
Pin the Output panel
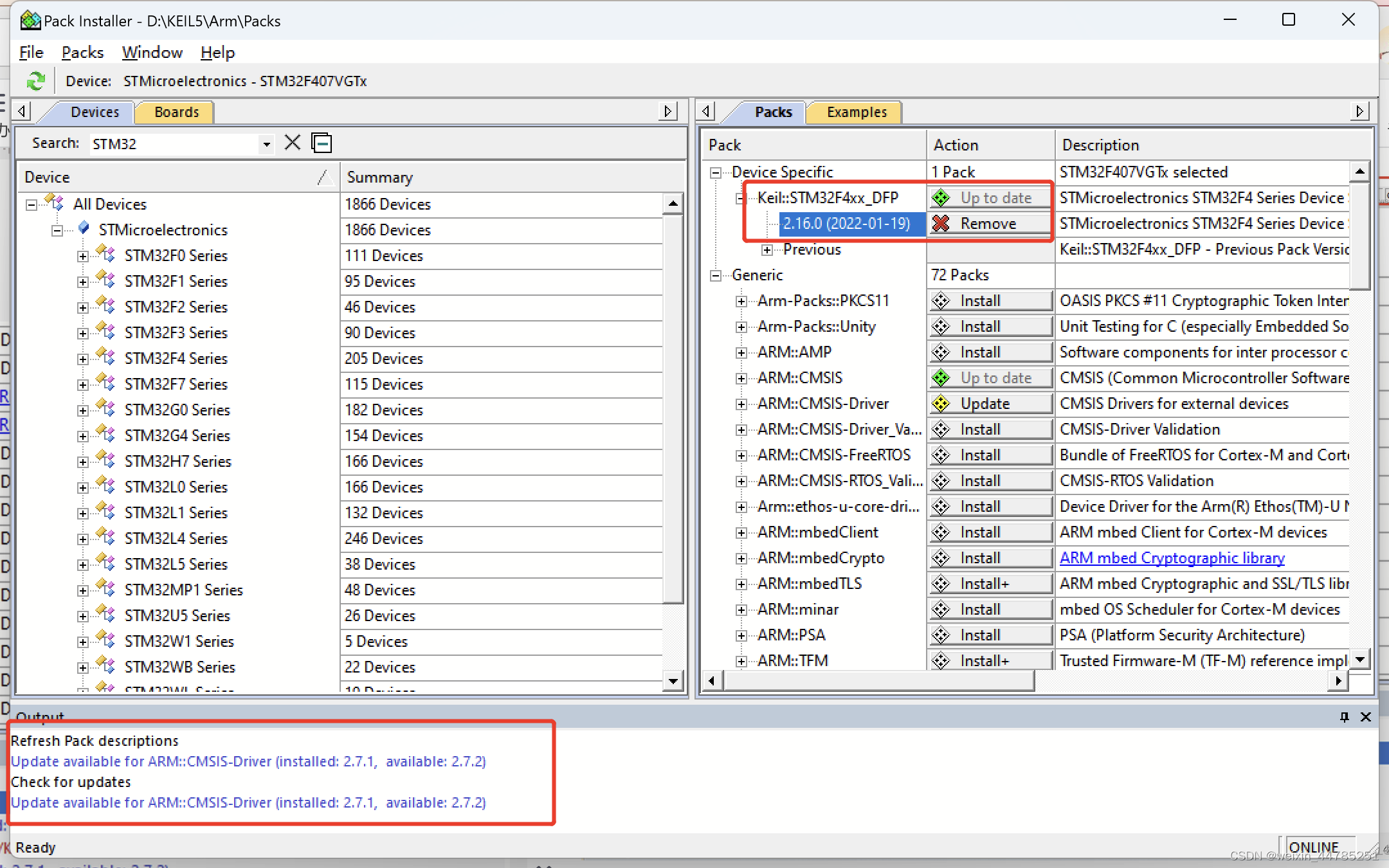point(1344,717)
